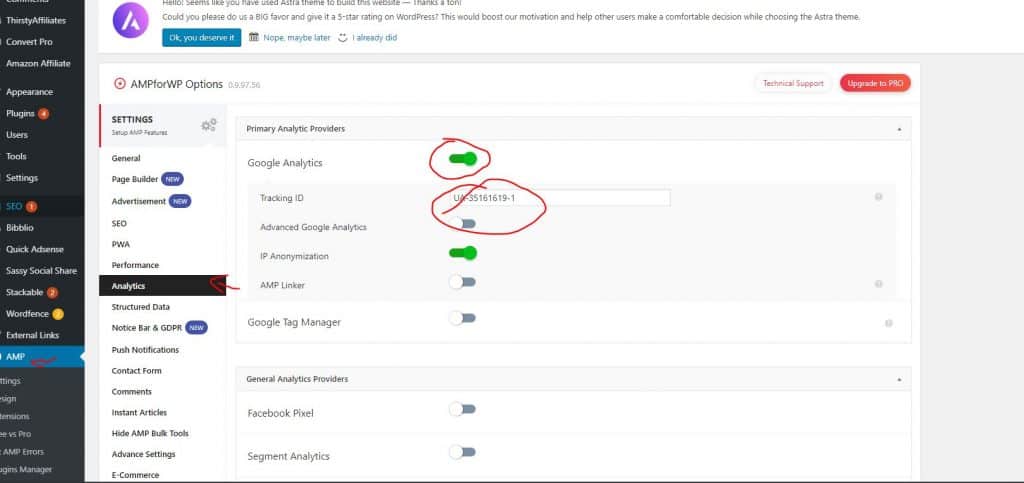Screen dimensions: 1024x483
Task: Enable Advanced Google Analytics toggle
Action: pos(462,224)
